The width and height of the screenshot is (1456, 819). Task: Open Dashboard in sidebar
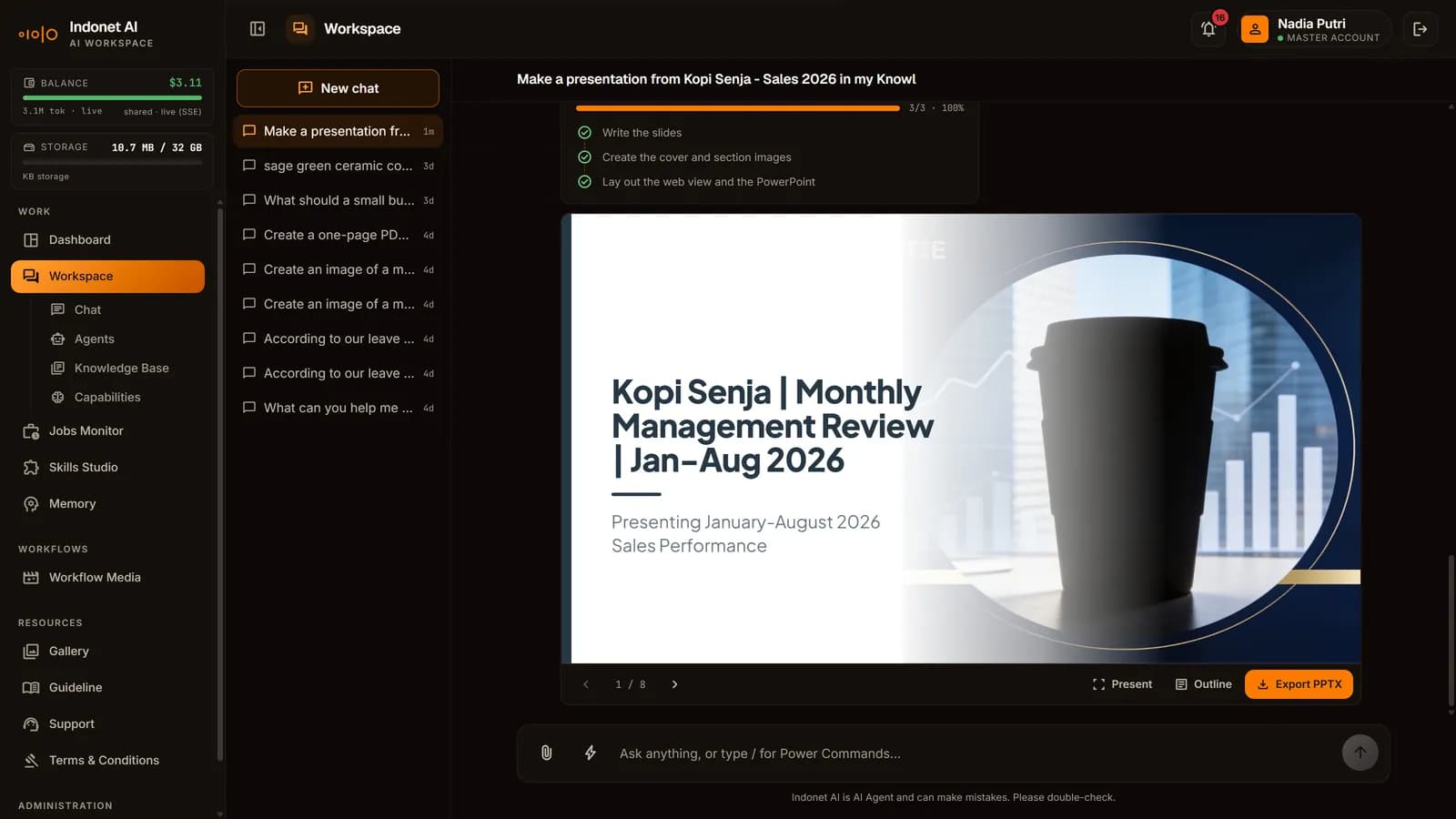click(x=107, y=239)
